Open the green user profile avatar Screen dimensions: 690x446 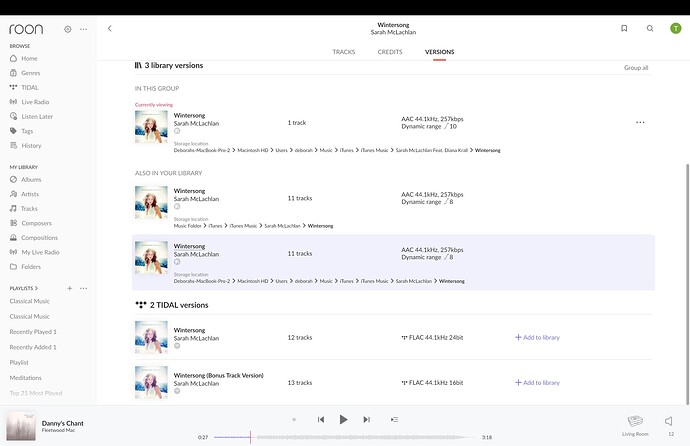tap(675, 28)
